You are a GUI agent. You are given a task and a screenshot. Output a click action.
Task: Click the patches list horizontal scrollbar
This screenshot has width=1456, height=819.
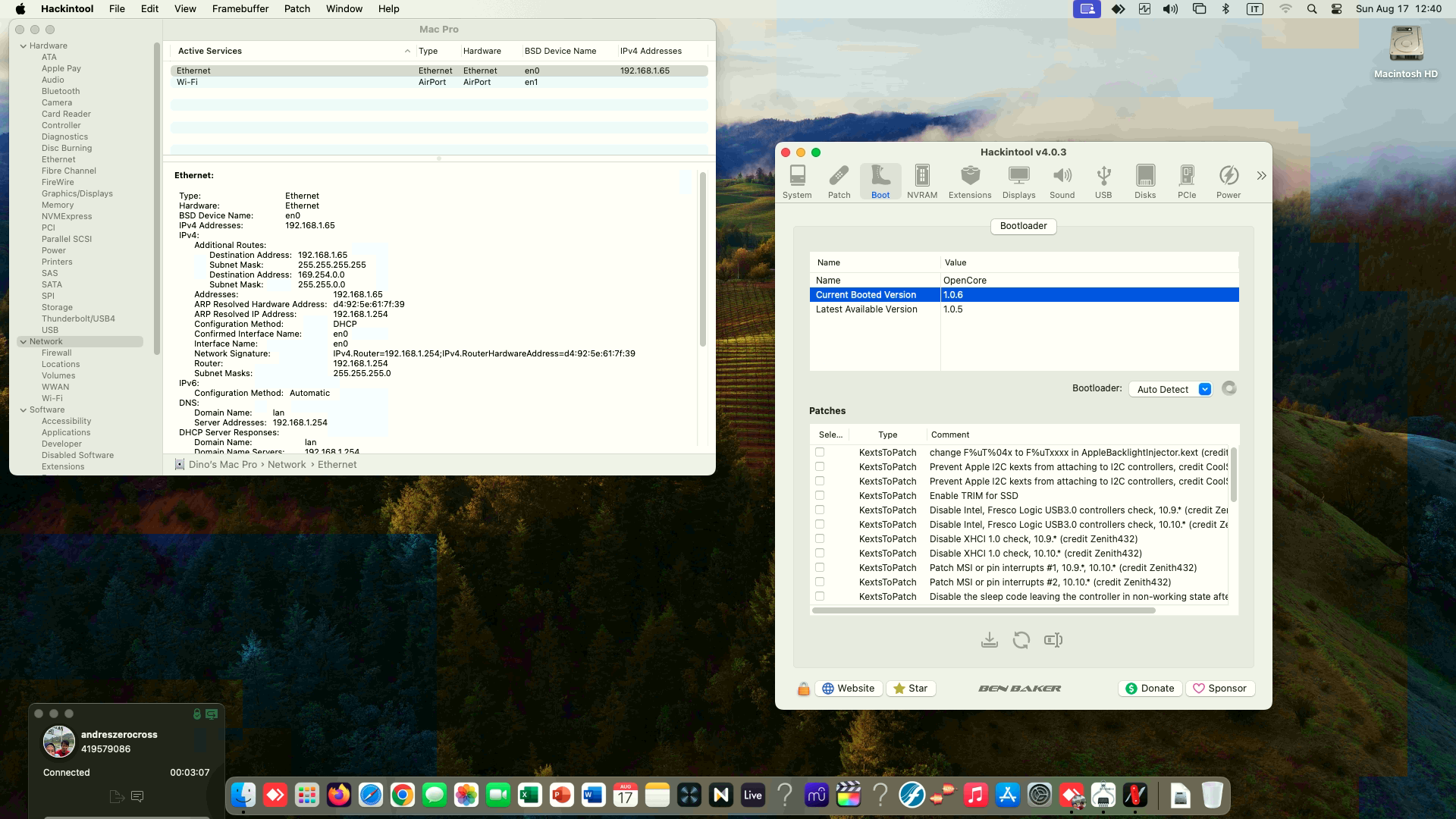(x=984, y=610)
